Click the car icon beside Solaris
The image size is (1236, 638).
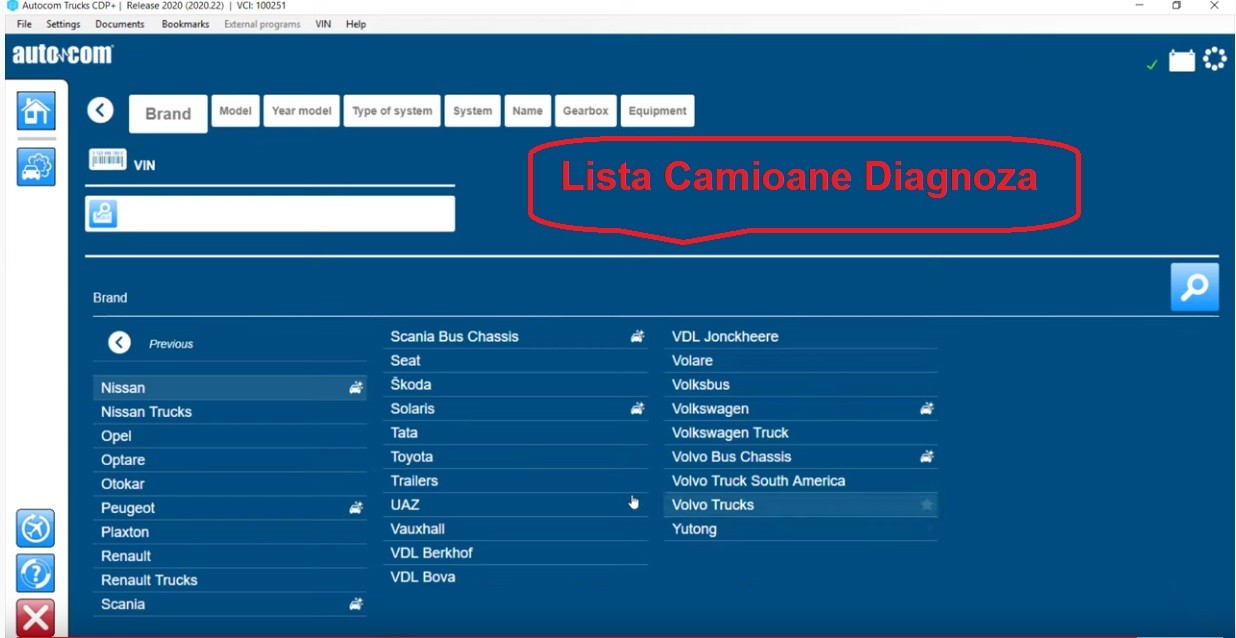[637, 409]
